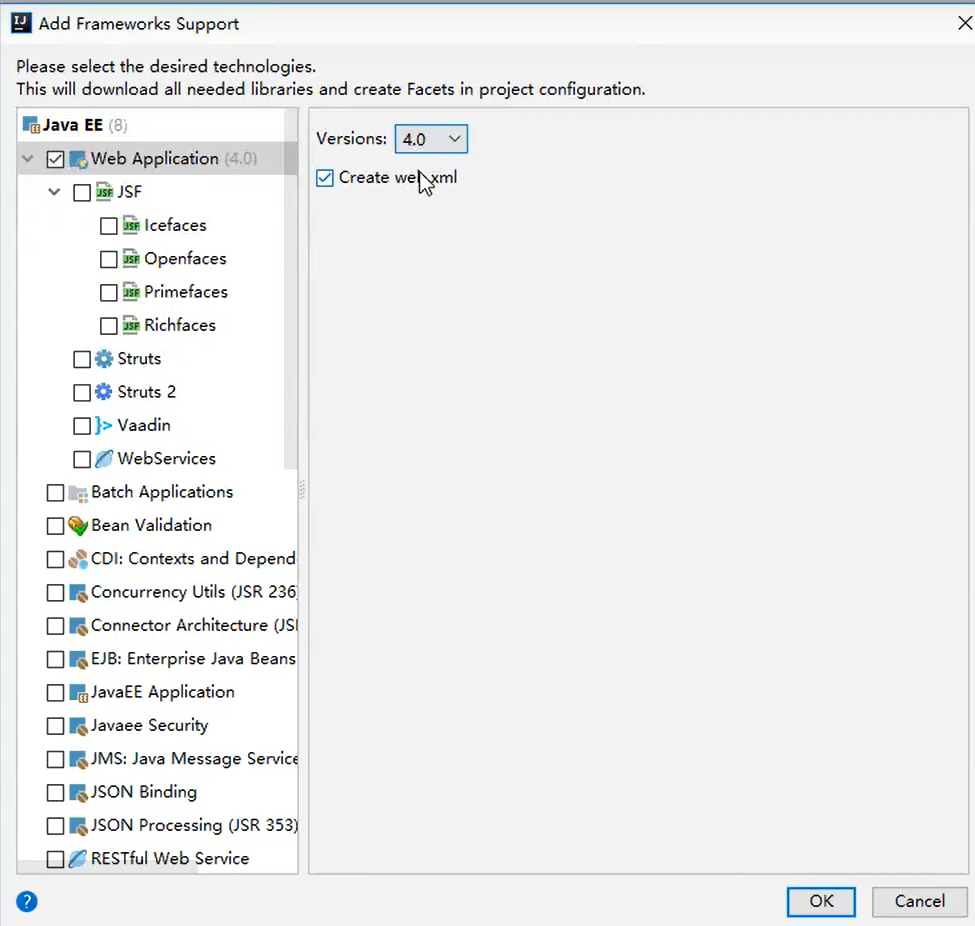The image size is (975, 926).
Task: Tick the Icefaces checkbox
Action: click(x=109, y=226)
